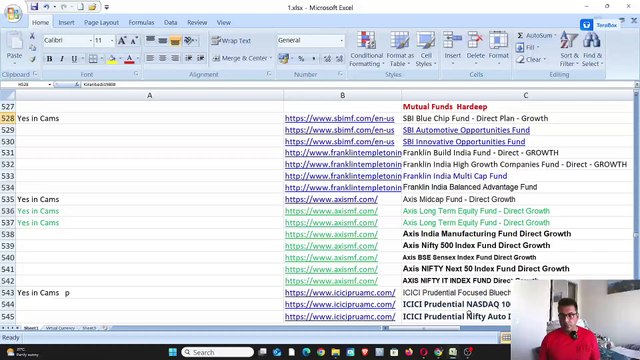Apply cell borders icon
640x360 pixels.
[x=93, y=59]
